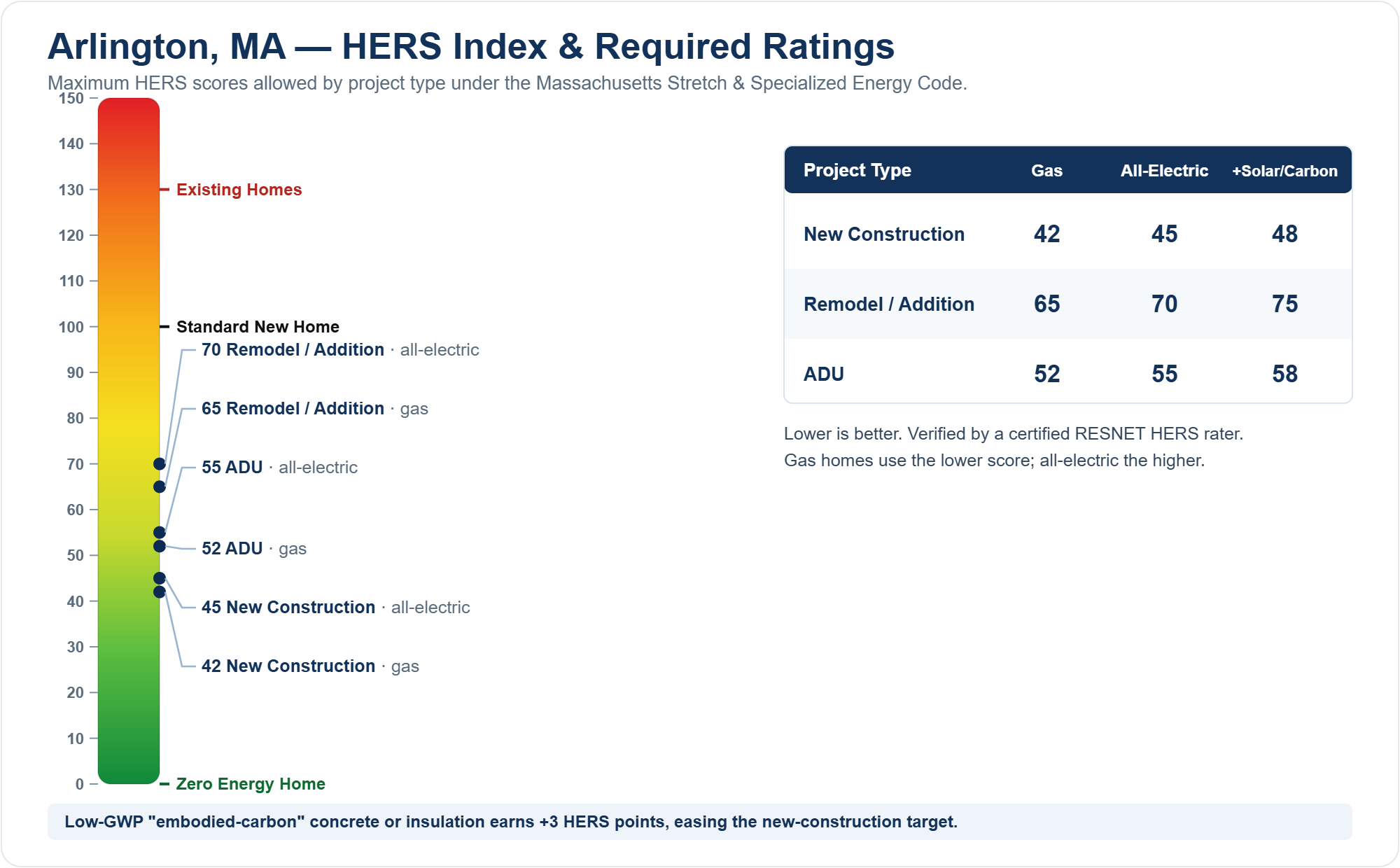Click the value 45 in New Construction row
Viewport: 1400px width, 868px height.
(1165, 234)
